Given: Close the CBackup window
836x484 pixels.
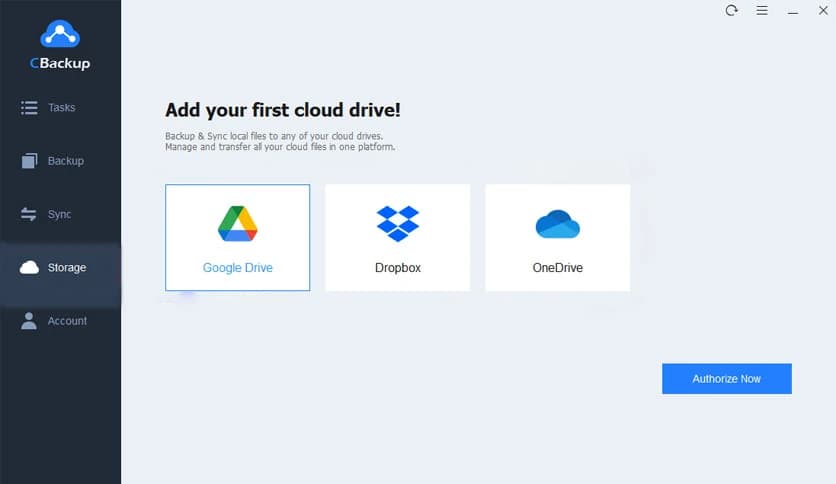Looking at the screenshot, I should (823, 10).
